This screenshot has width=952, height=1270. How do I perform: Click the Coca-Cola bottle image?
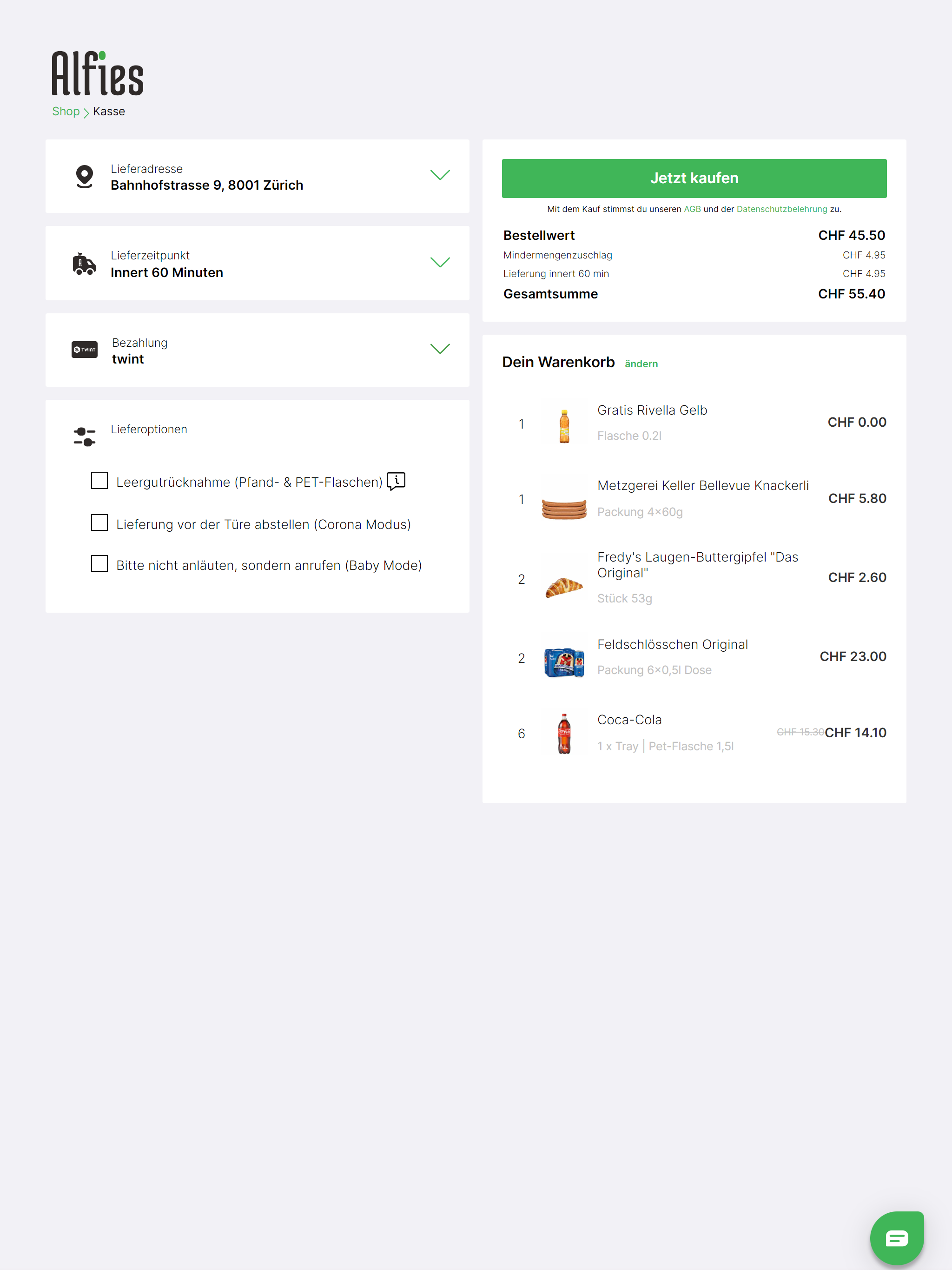tap(564, 733)
